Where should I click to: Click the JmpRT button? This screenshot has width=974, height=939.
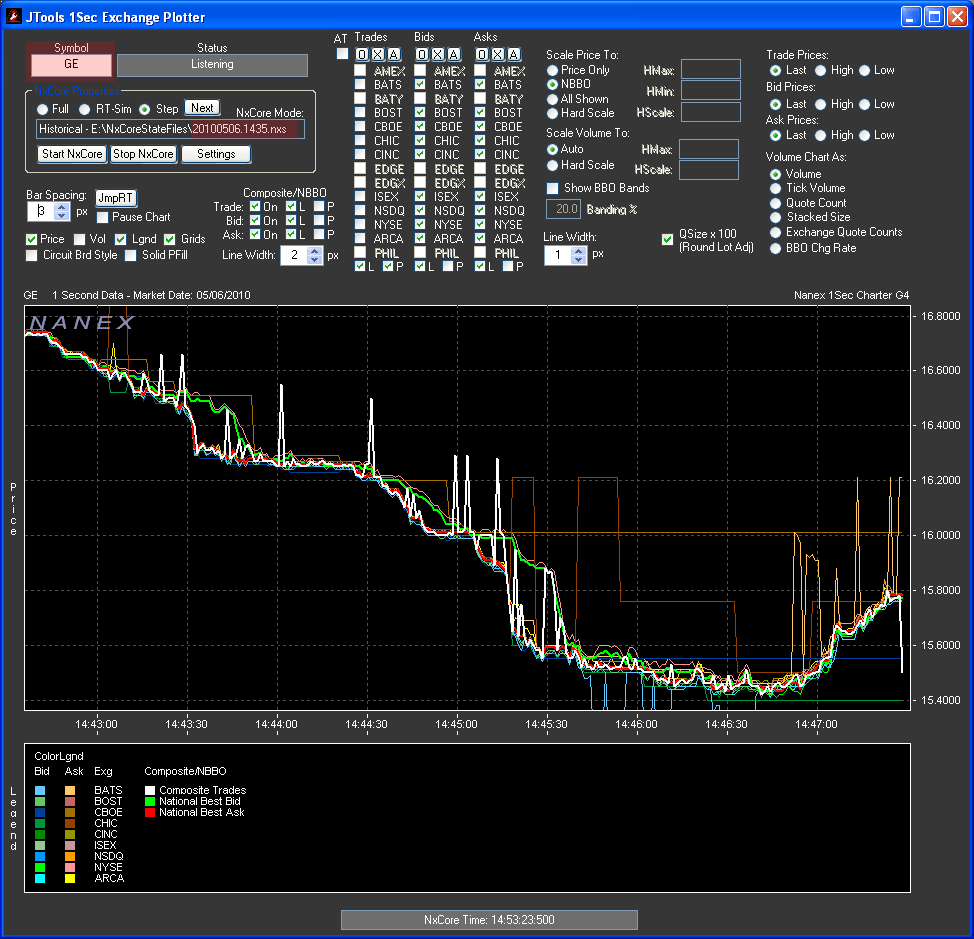point(116,198)
